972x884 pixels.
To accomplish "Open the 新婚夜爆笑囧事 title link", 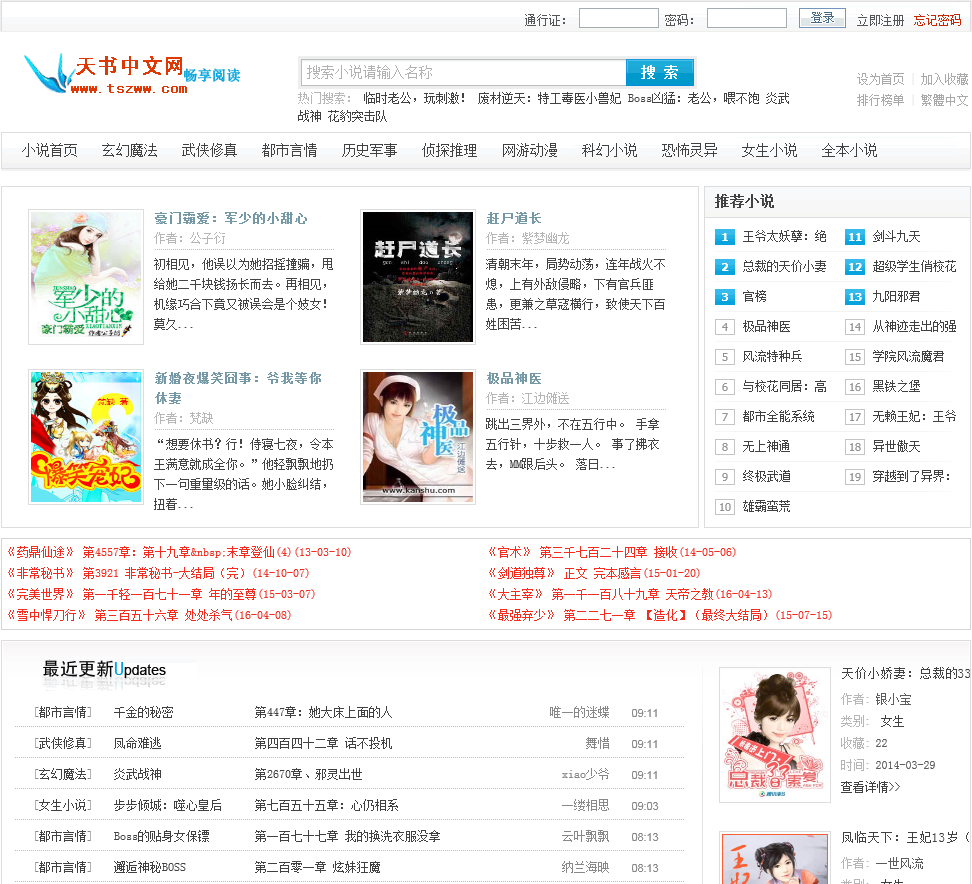I will 238,387.
